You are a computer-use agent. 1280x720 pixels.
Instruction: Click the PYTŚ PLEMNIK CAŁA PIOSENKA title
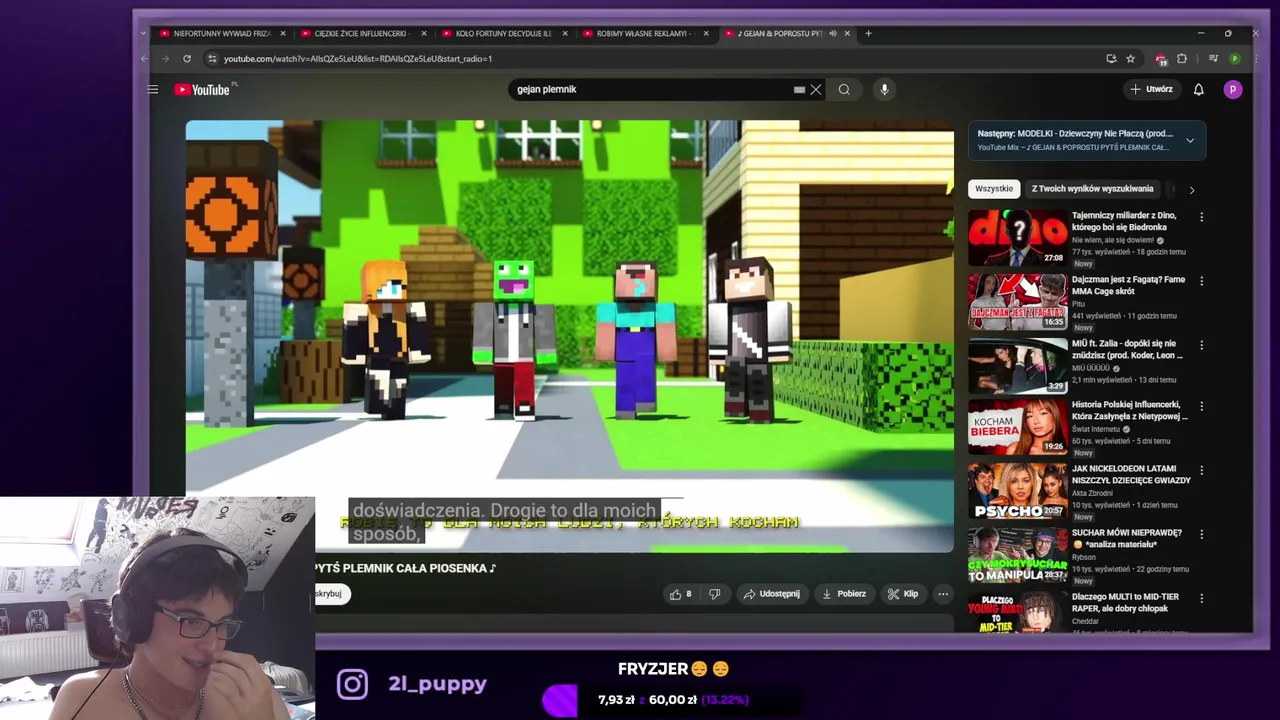(x=405, y=568)
